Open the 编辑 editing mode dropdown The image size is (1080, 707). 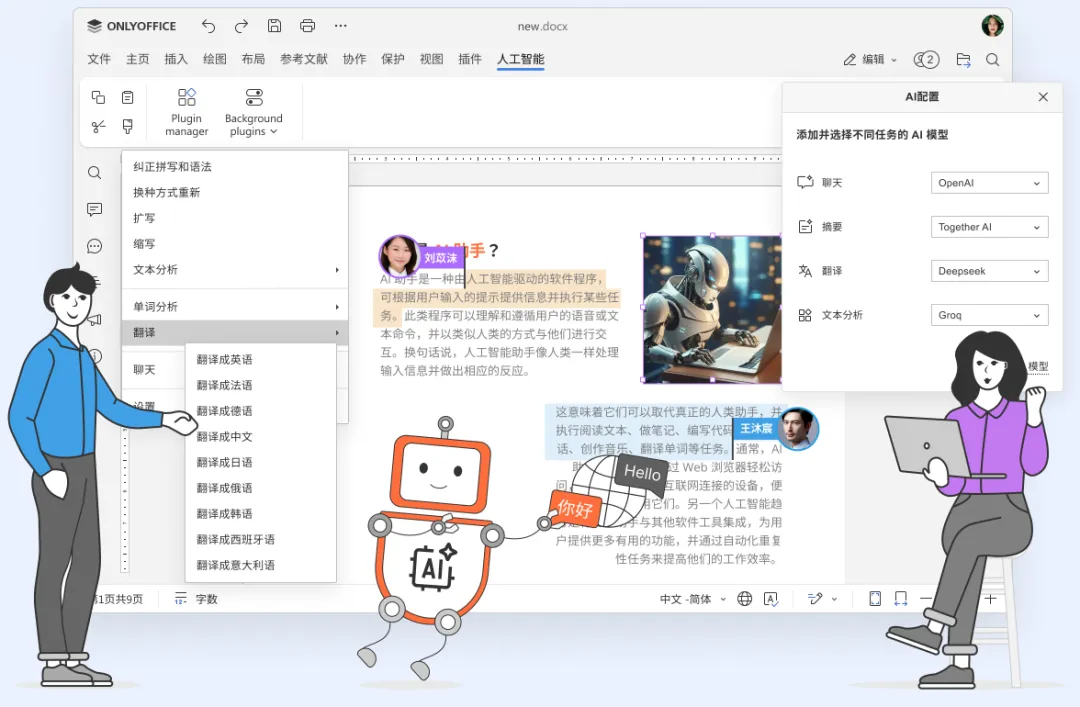871,60
